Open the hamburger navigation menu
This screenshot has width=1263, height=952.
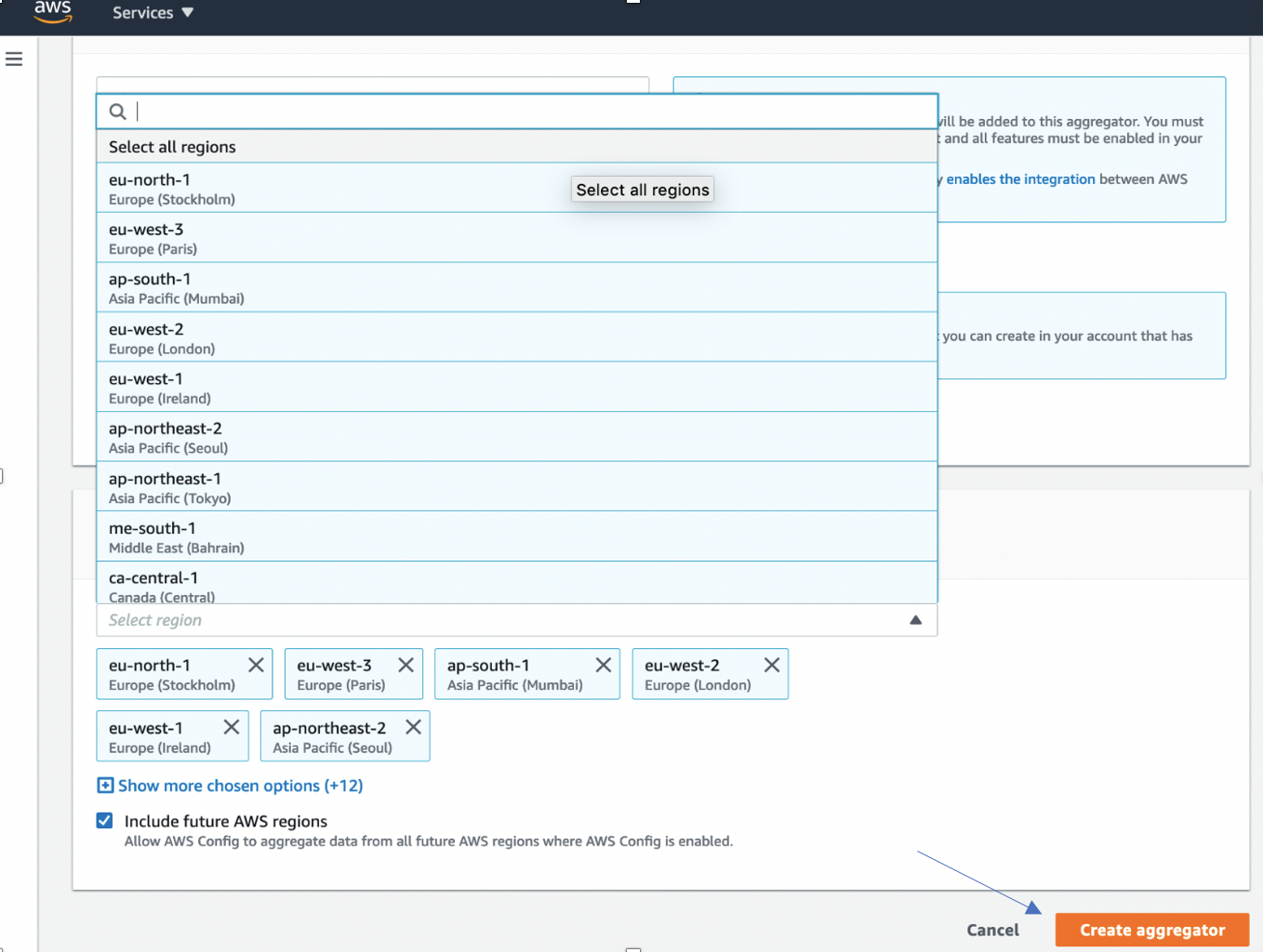click(14, 59)
